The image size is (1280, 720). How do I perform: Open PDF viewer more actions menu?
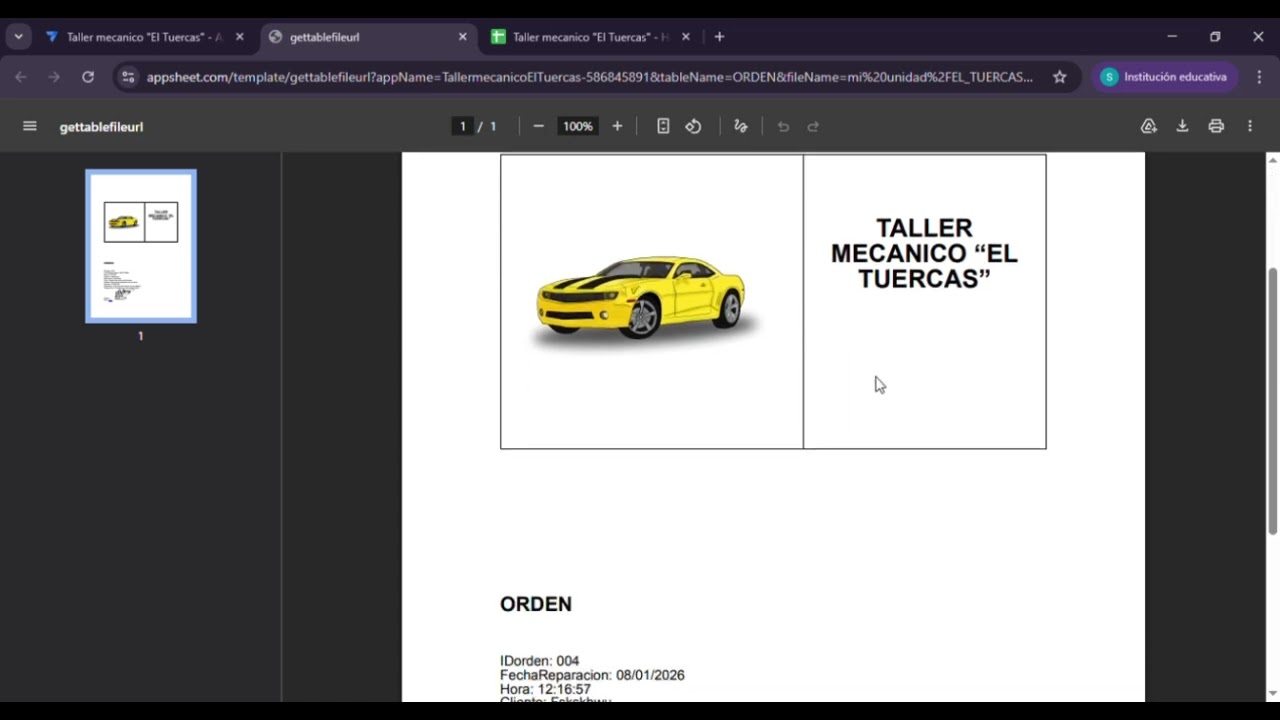point(1250,126)
